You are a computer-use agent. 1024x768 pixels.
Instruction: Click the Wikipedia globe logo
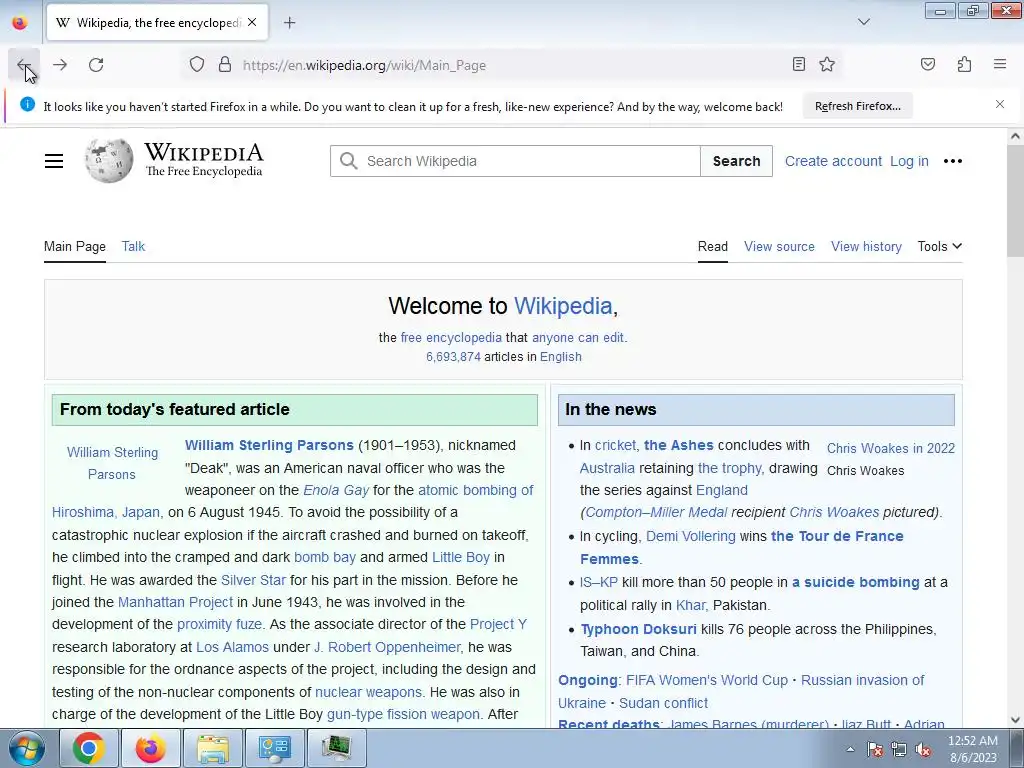(x=108, y=161)
